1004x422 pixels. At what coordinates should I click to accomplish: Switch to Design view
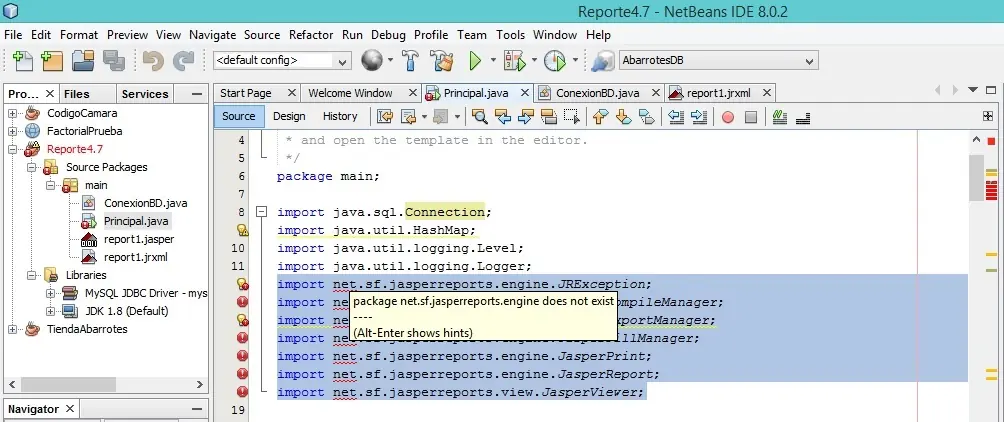click(x=289, y=117)
